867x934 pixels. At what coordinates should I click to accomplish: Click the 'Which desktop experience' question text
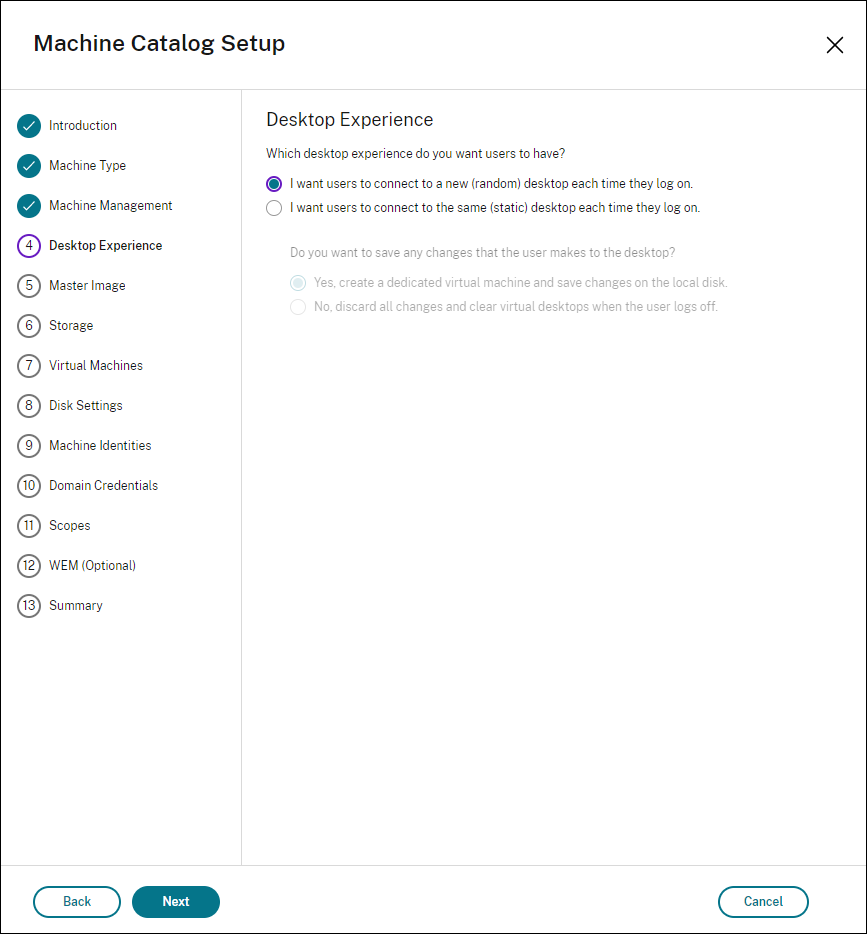click(416, 154)
